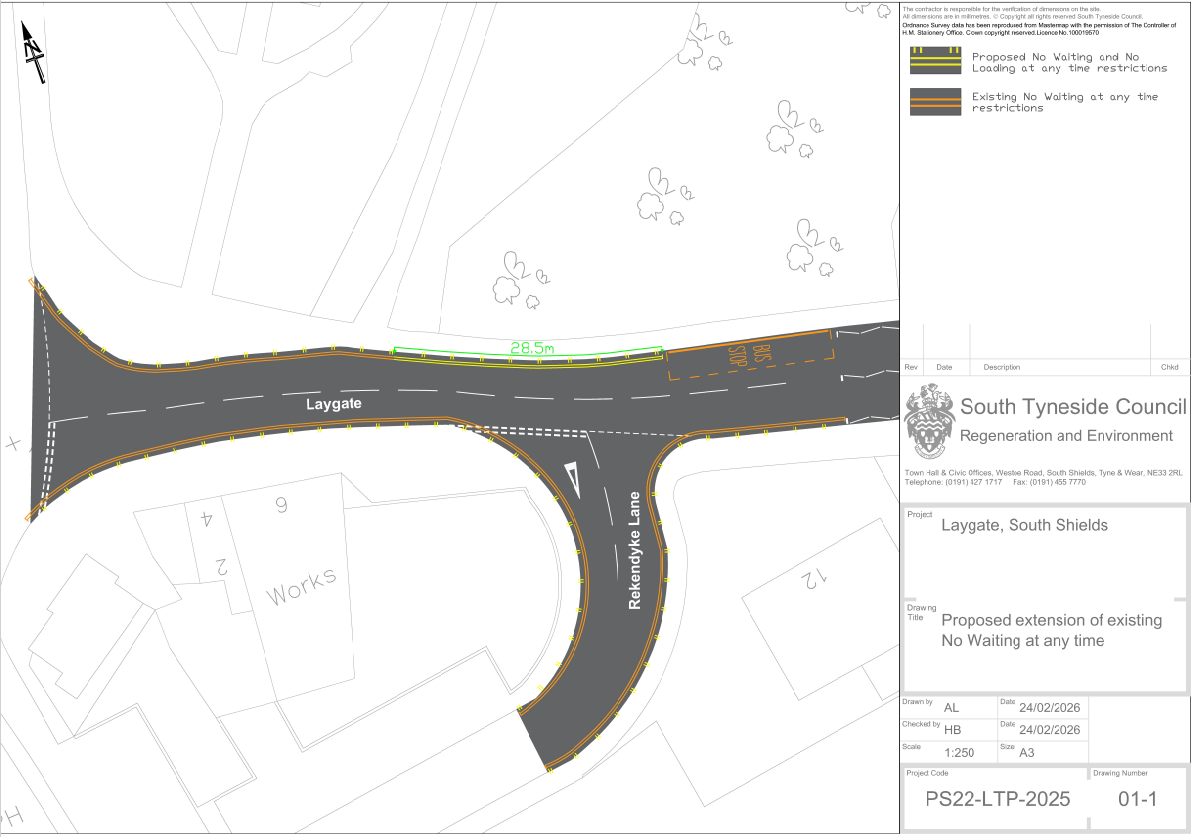Viewport: 1191px width, 837px height.
Task: Click the north arrow compass symbol
Action: (34, 55)
